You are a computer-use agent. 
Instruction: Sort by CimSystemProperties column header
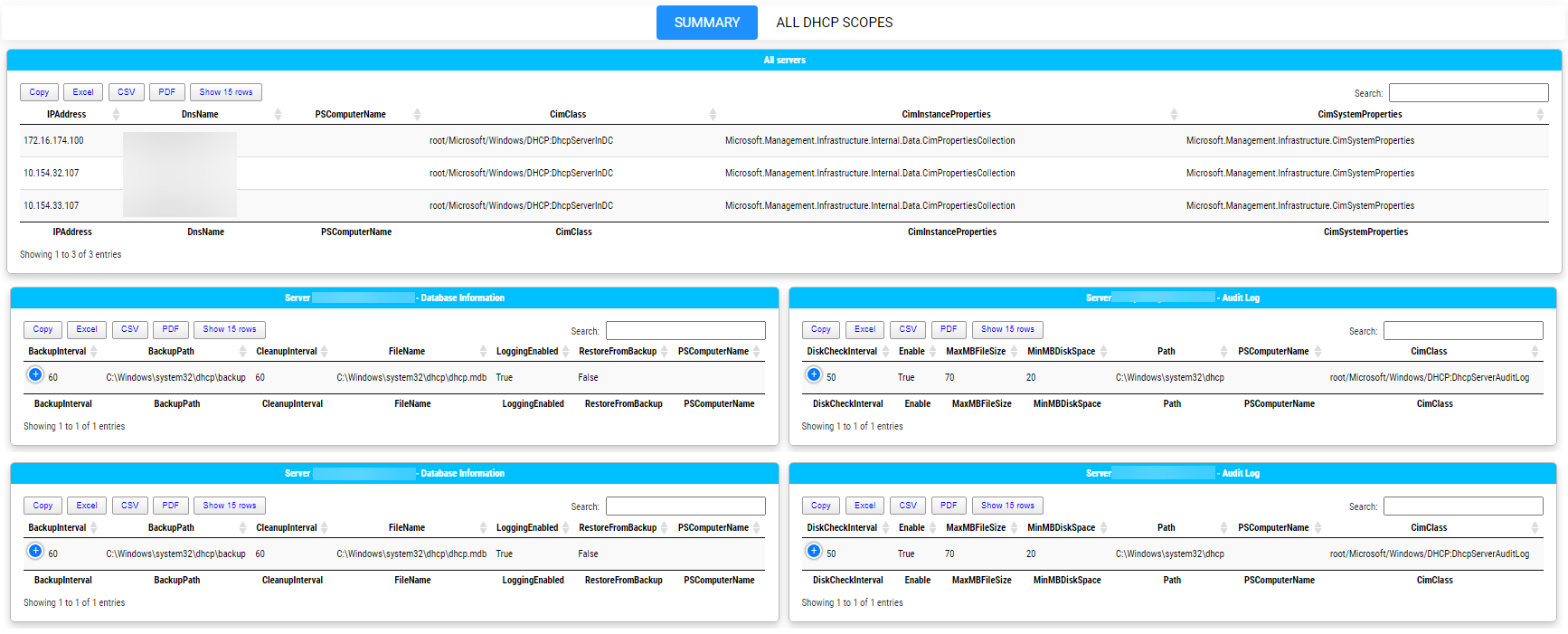click(x=1359, y=115)
